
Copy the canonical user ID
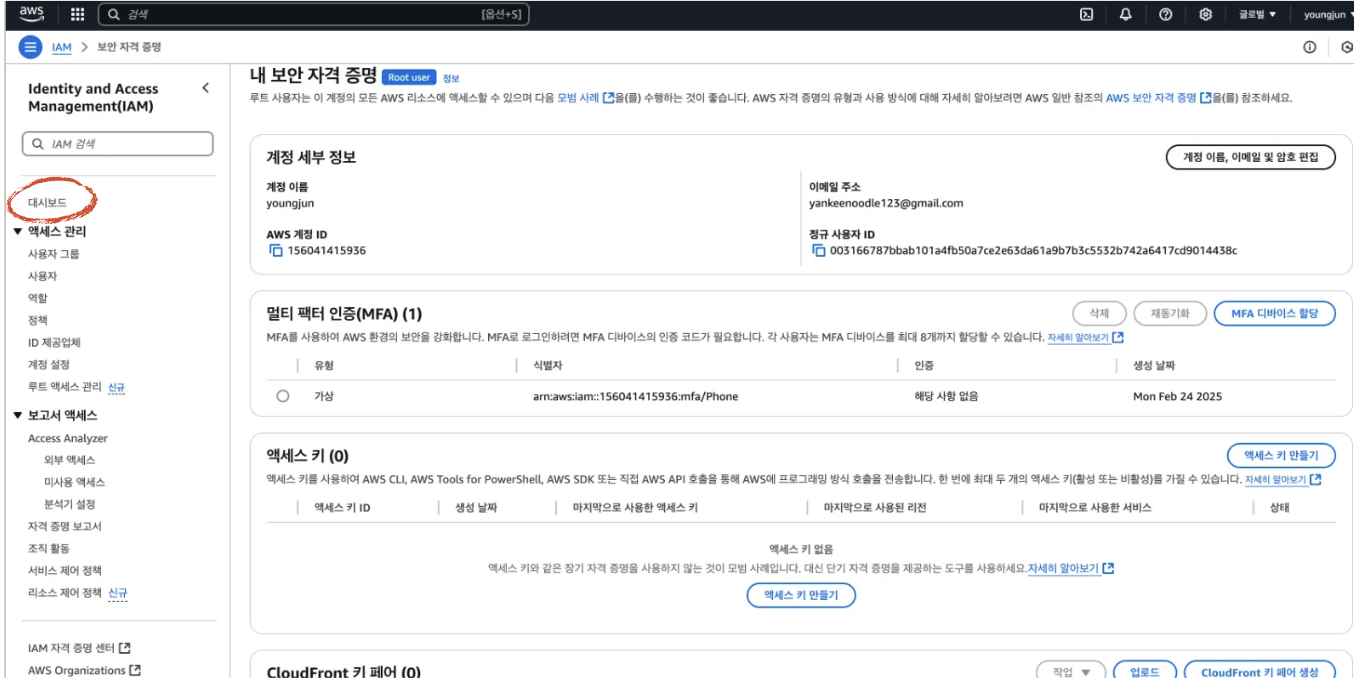click(x=819, y=250)
